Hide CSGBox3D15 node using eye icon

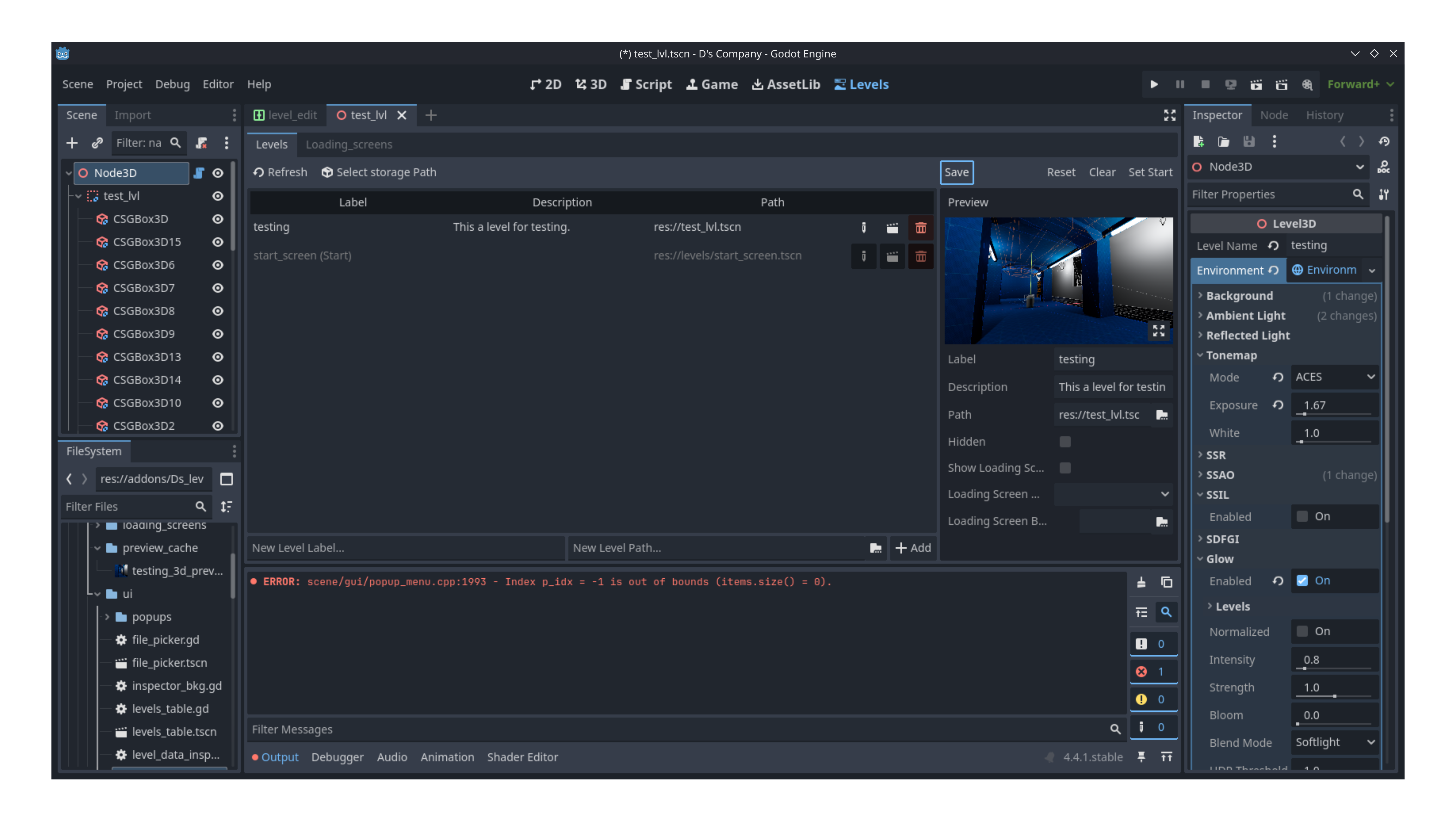pos(218,242)
